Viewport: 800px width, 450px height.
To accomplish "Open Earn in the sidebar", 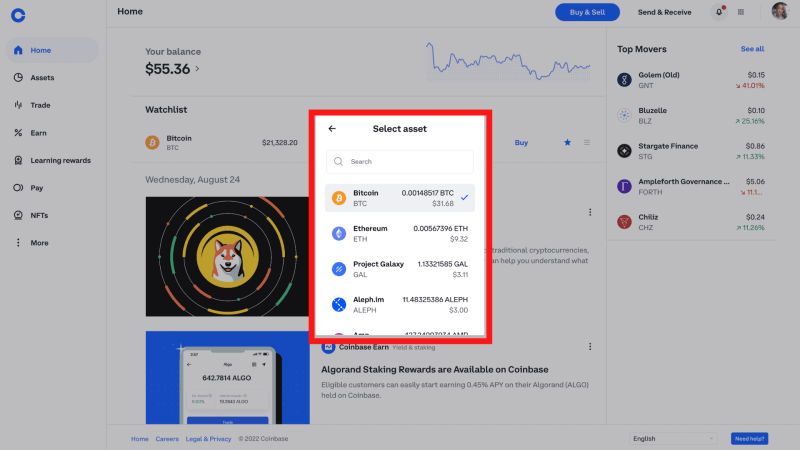I will click(x=52, y=133).
